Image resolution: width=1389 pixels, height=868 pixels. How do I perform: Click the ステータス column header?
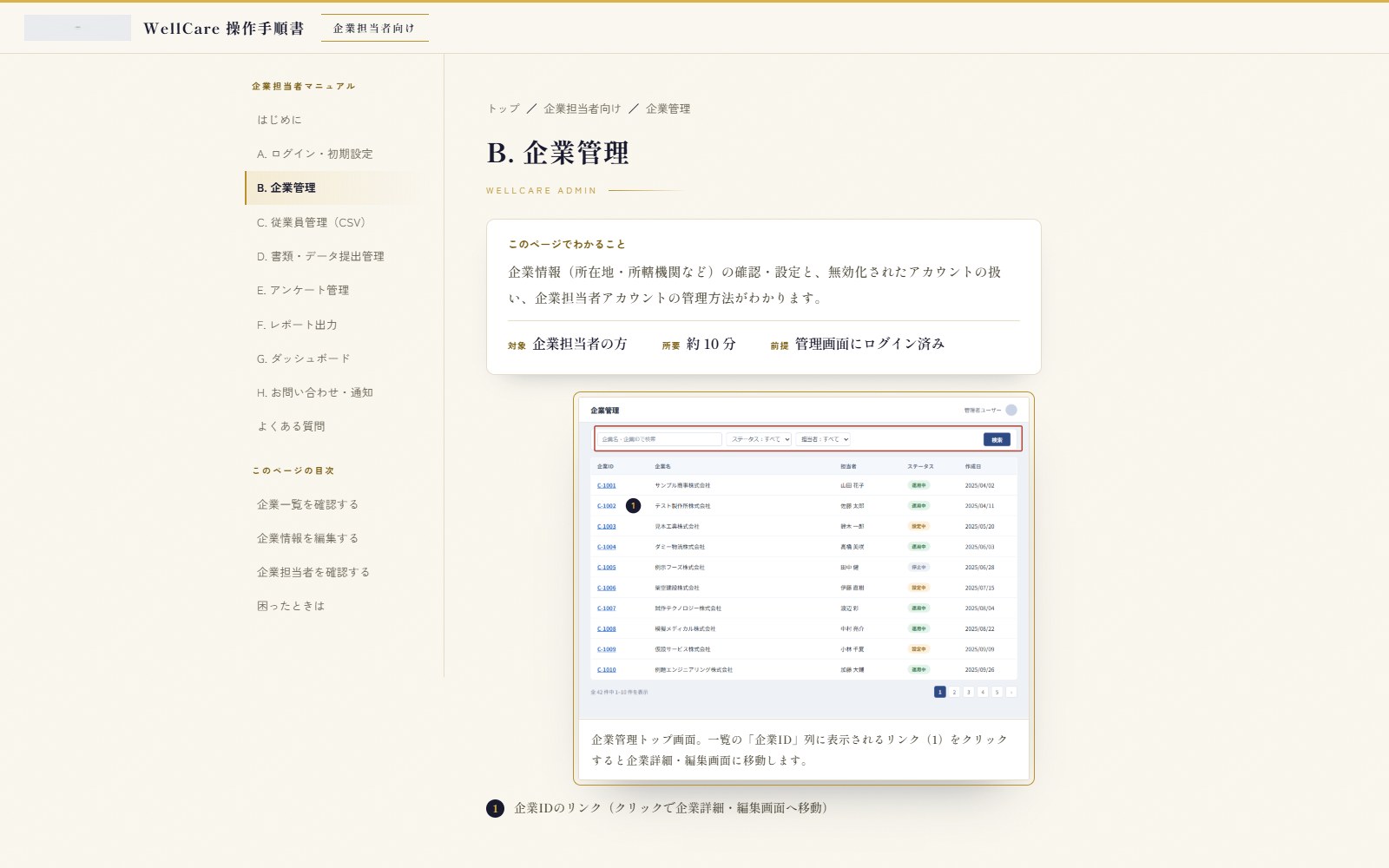coord(921,467)
